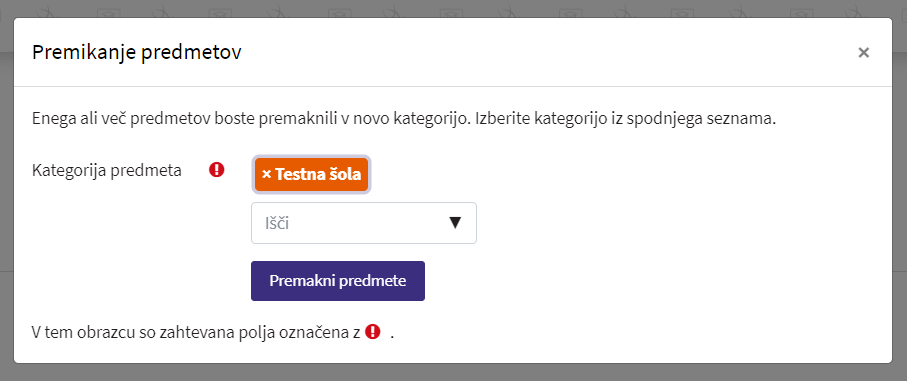Click red exclamation icon in footer note
The height and width of the screenshot is (381, 907).
[373, 331]
